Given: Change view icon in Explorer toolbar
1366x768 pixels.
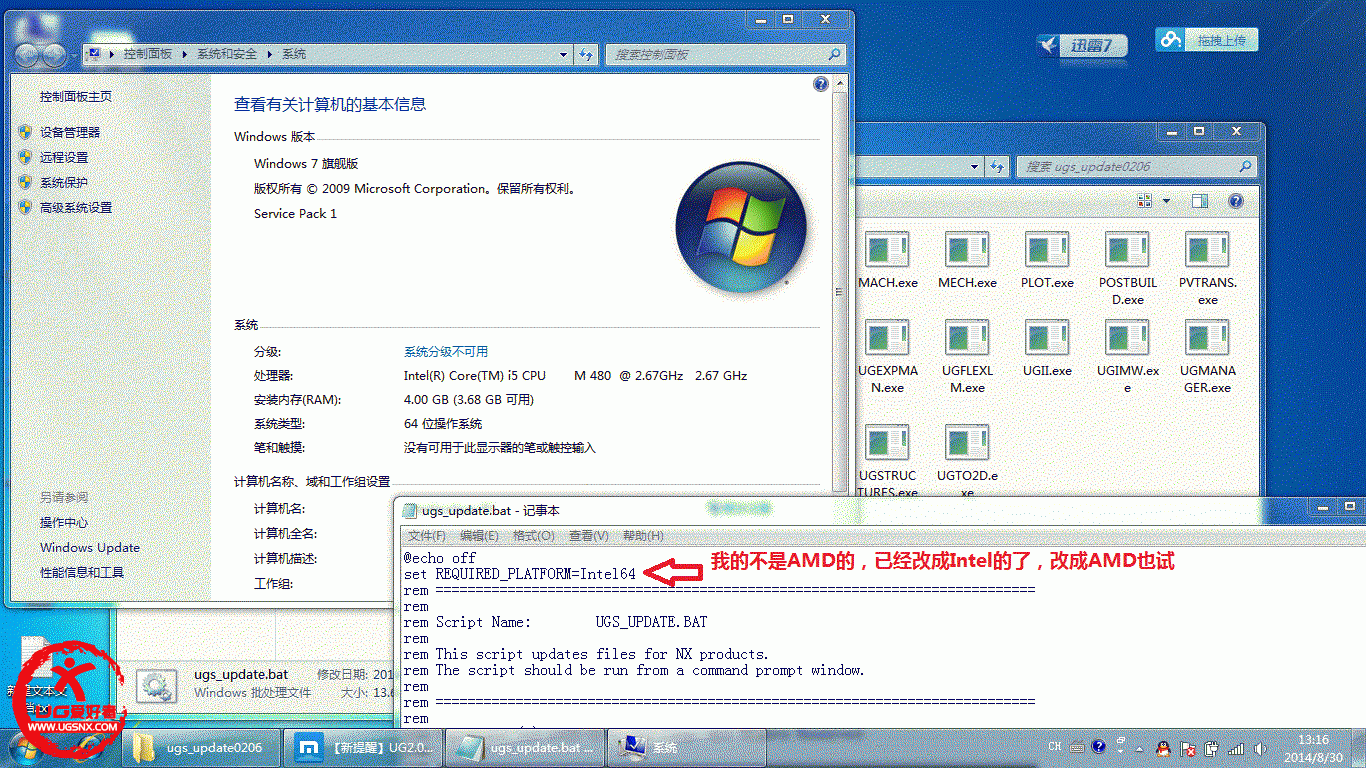Looking at the screenshot, I should [1147, 201].
